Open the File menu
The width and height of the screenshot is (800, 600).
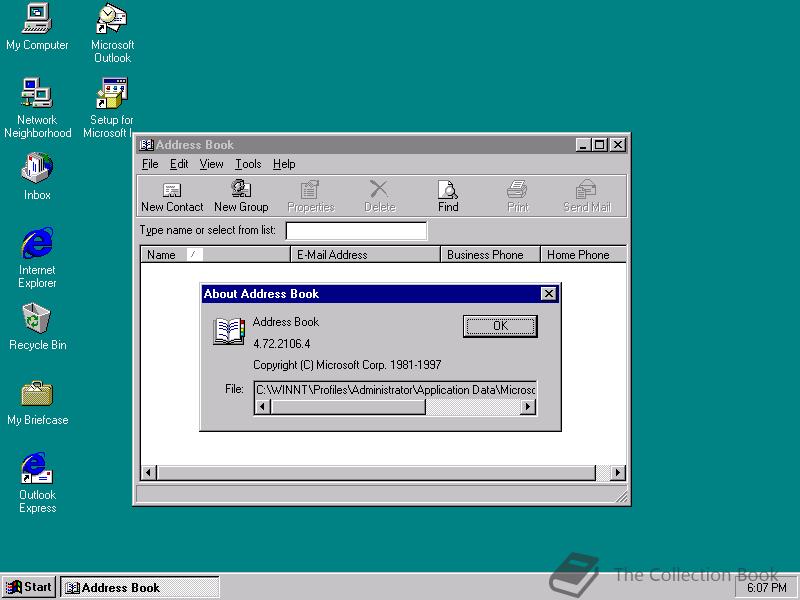(x=150, y=164)
